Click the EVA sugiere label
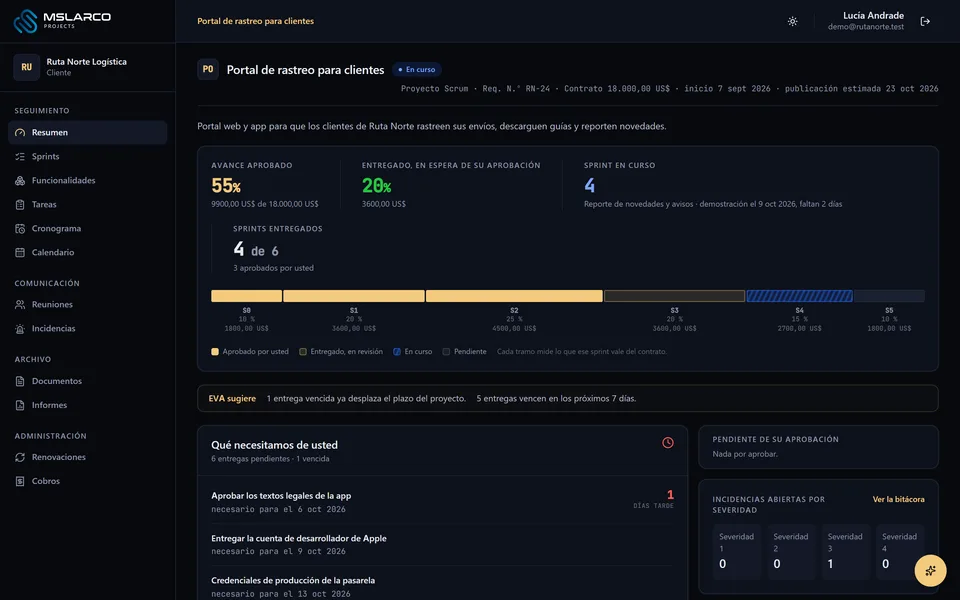 (x=232, y=399)
